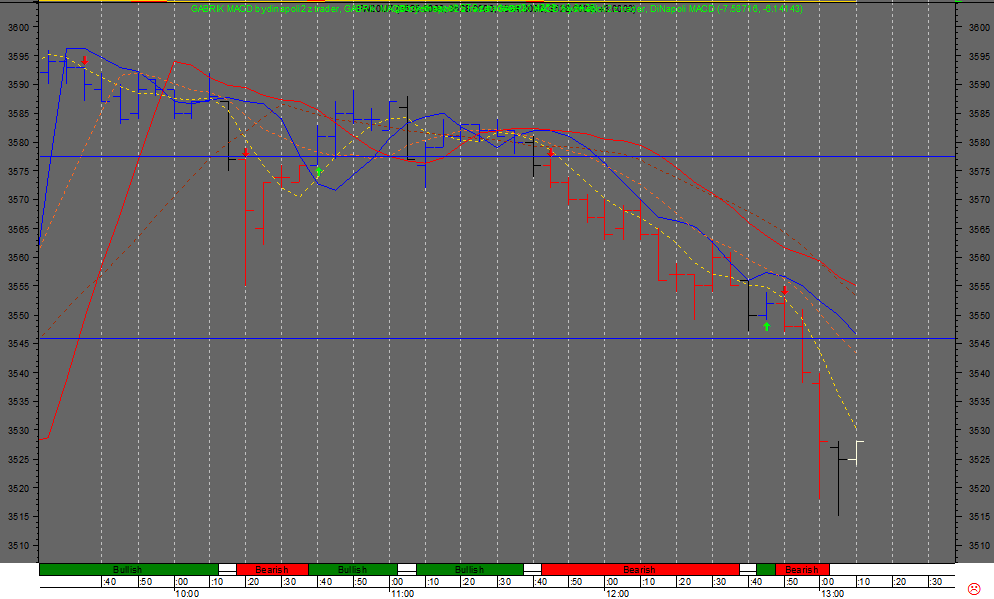Click 3600 on the left price axis

(18, 27)
